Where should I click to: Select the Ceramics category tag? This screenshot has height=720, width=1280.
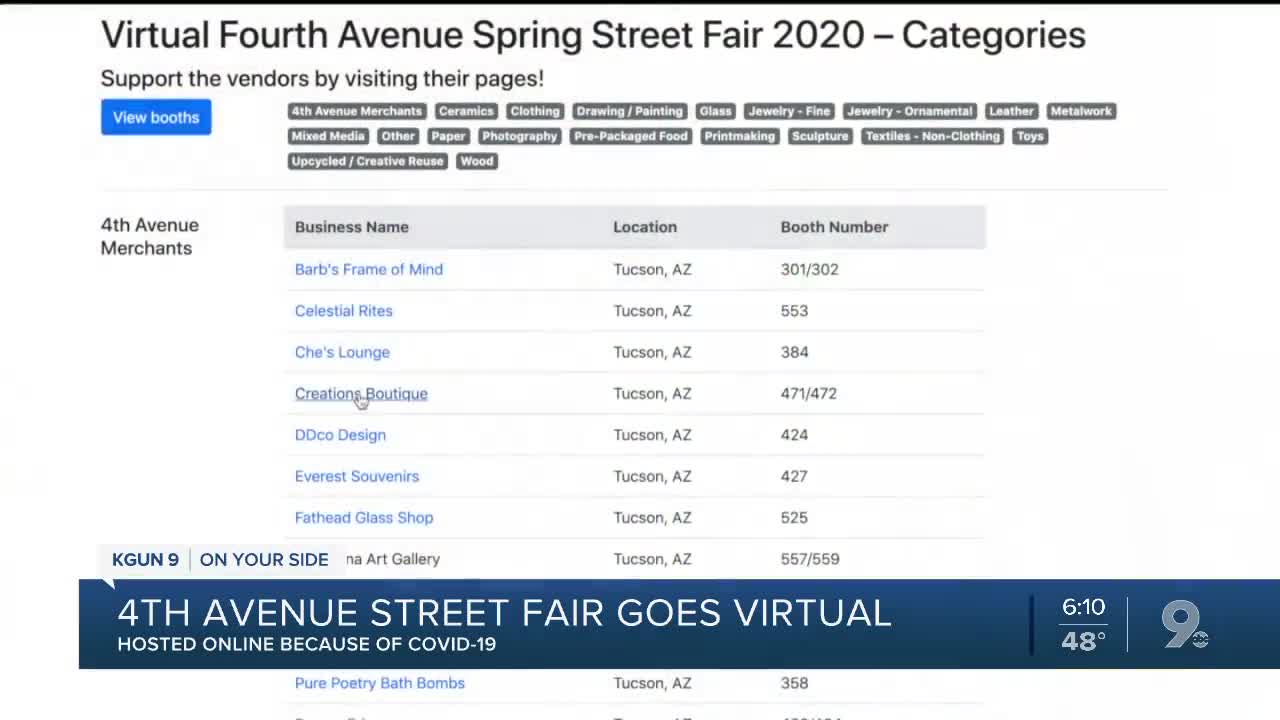(466, 111)
